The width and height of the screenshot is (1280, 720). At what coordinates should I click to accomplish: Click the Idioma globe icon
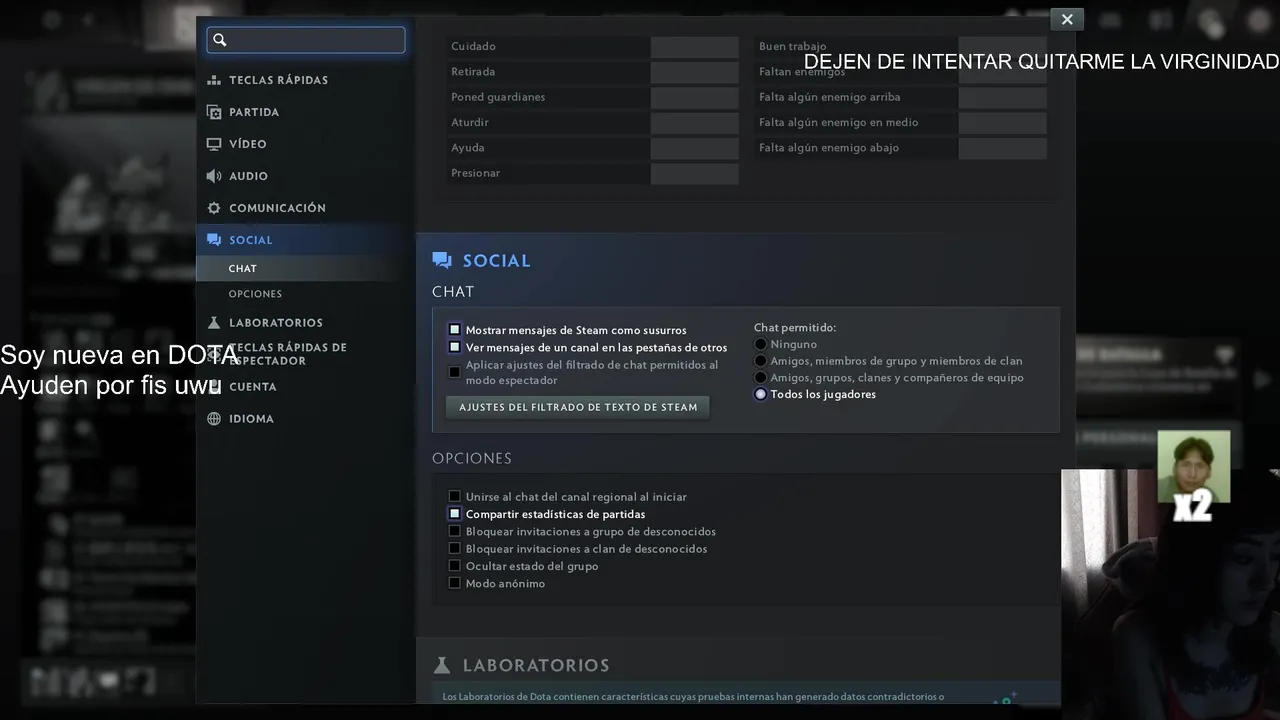pyautogui.click(x=214, y=419)
